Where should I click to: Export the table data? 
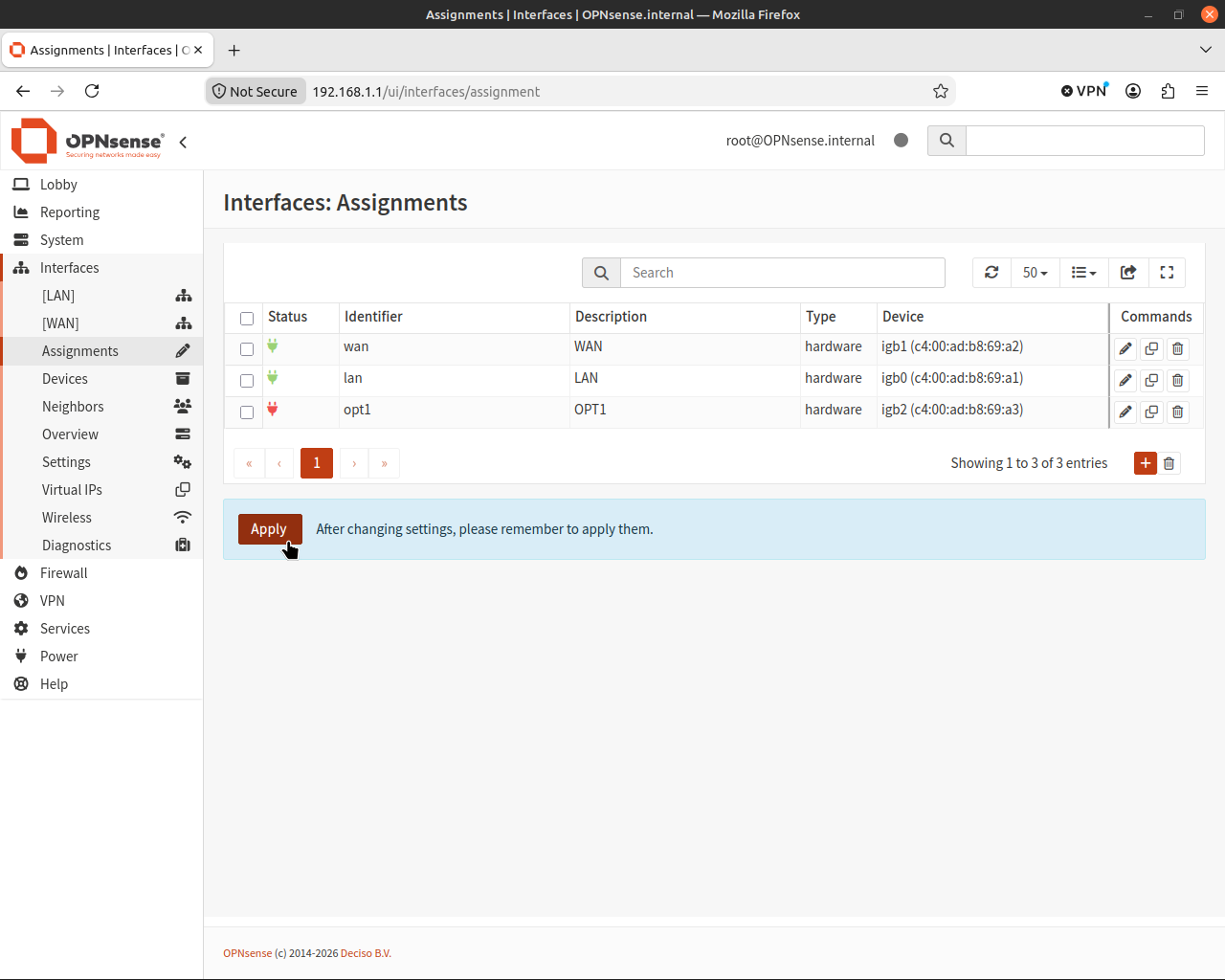tap(1128, 273)
